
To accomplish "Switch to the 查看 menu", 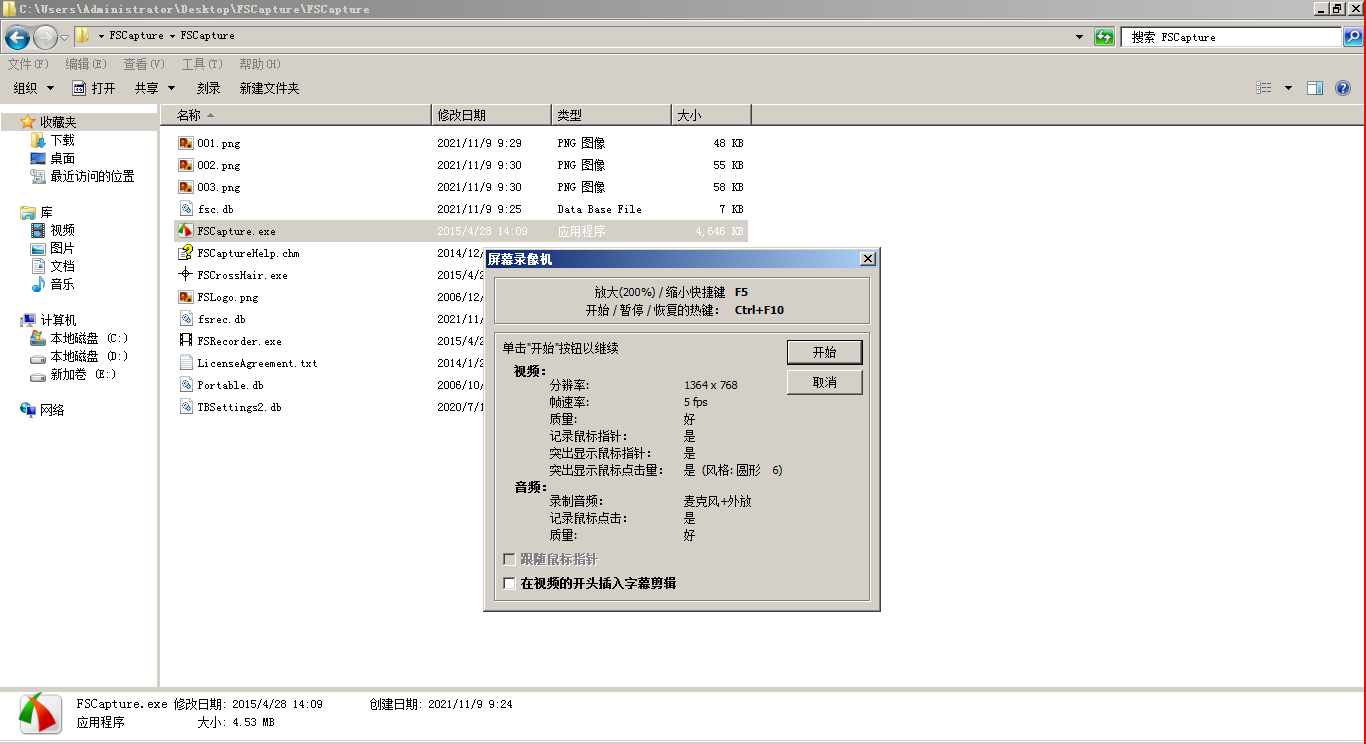I will tap(142, 63).
